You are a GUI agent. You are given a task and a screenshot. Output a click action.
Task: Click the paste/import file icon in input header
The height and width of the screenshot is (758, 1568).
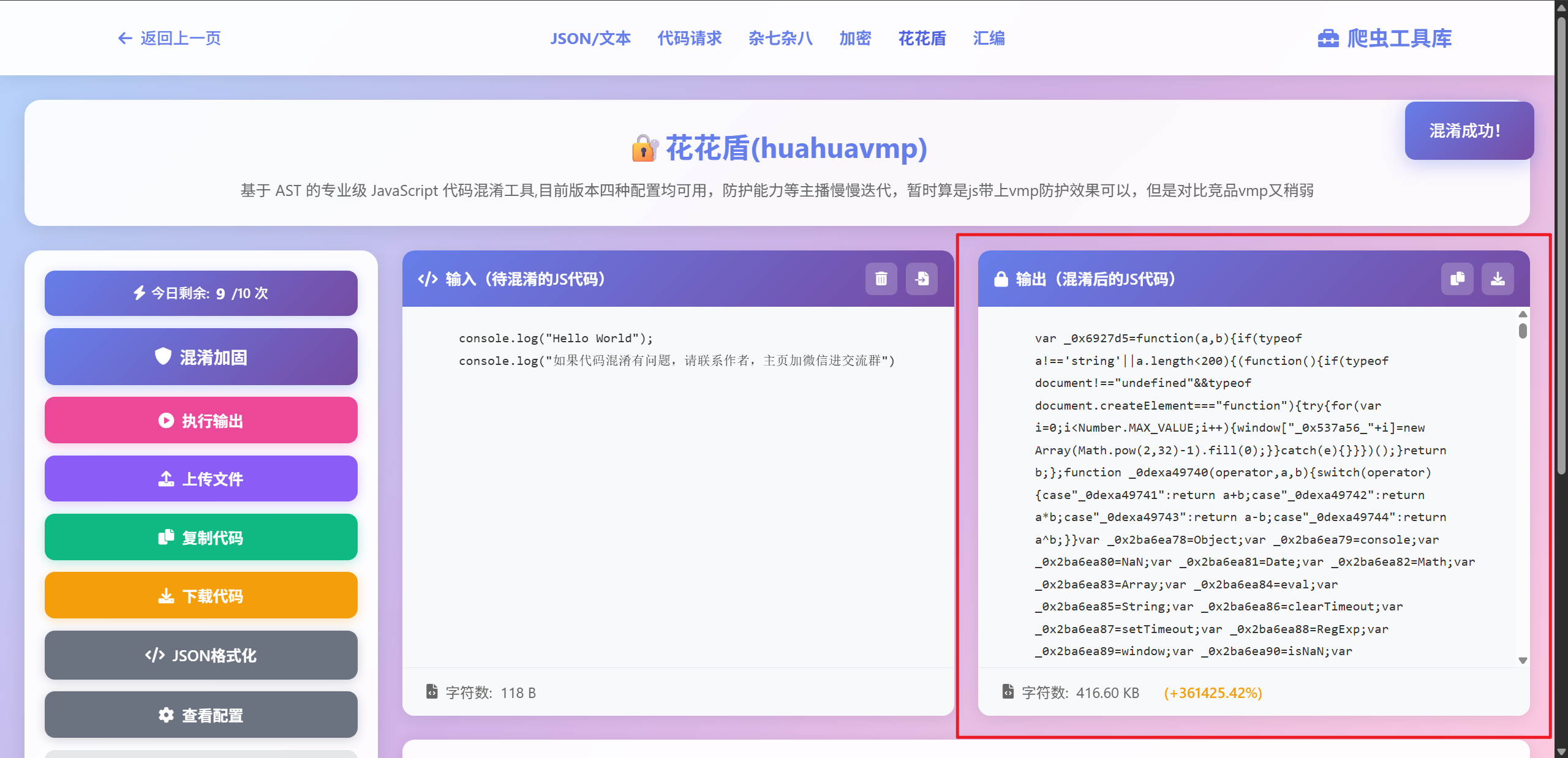pos(922,279)
